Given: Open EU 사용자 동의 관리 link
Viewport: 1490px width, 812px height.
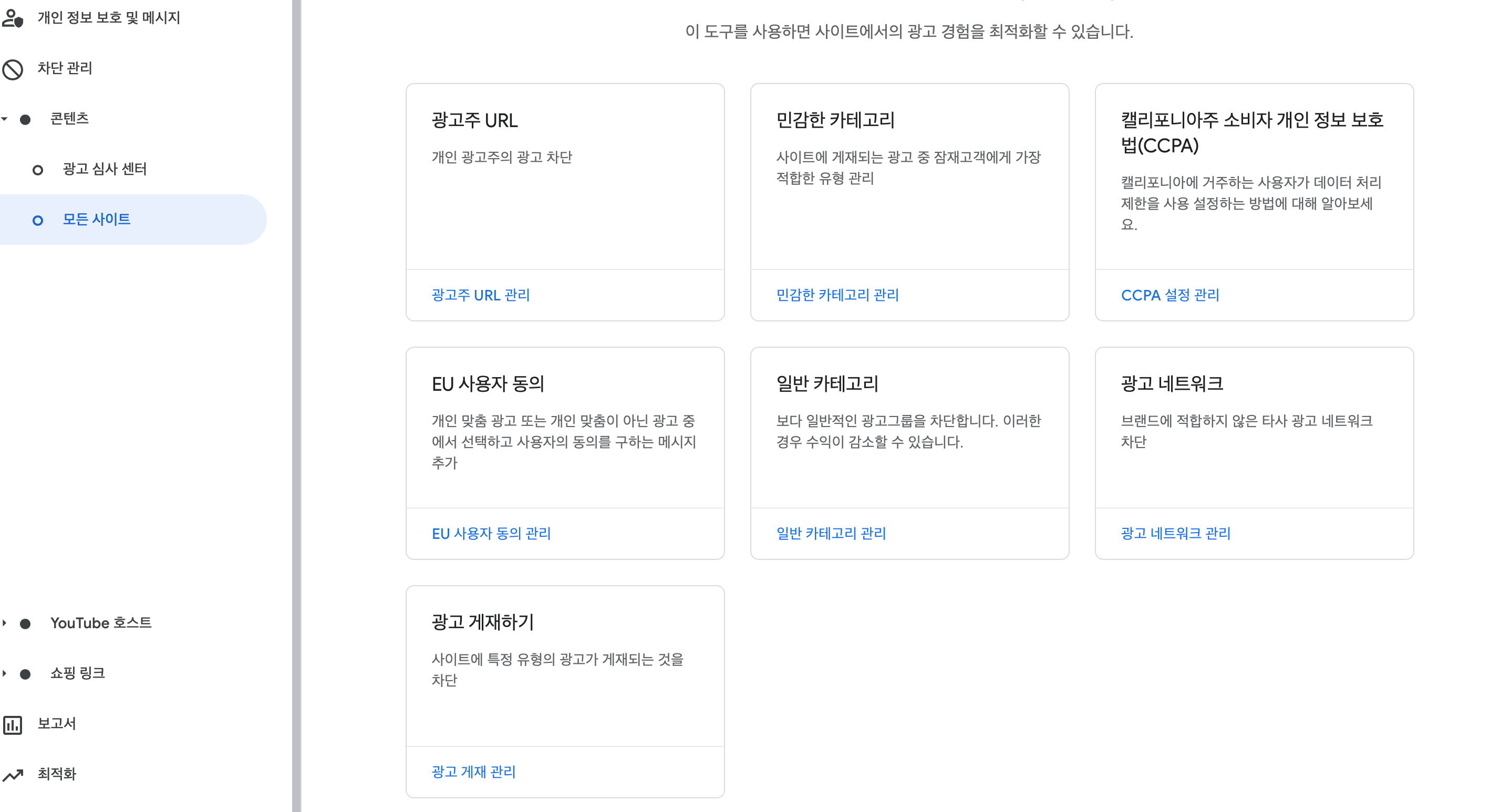Looking at the screenshot, I should pos(492,533).
